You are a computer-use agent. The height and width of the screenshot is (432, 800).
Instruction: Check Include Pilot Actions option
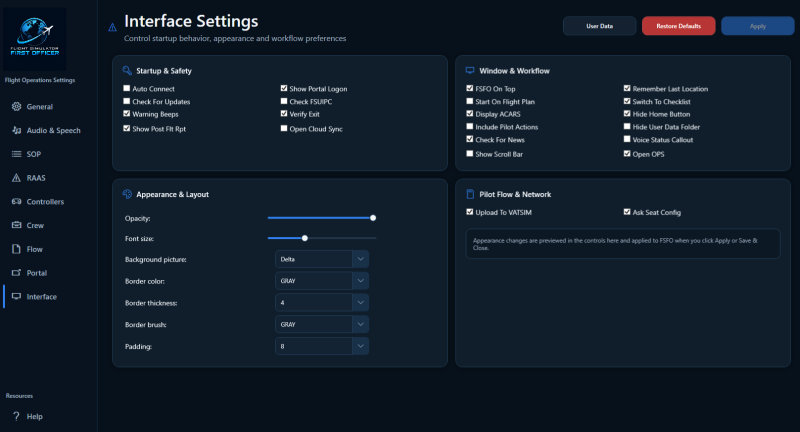[469, 126]
